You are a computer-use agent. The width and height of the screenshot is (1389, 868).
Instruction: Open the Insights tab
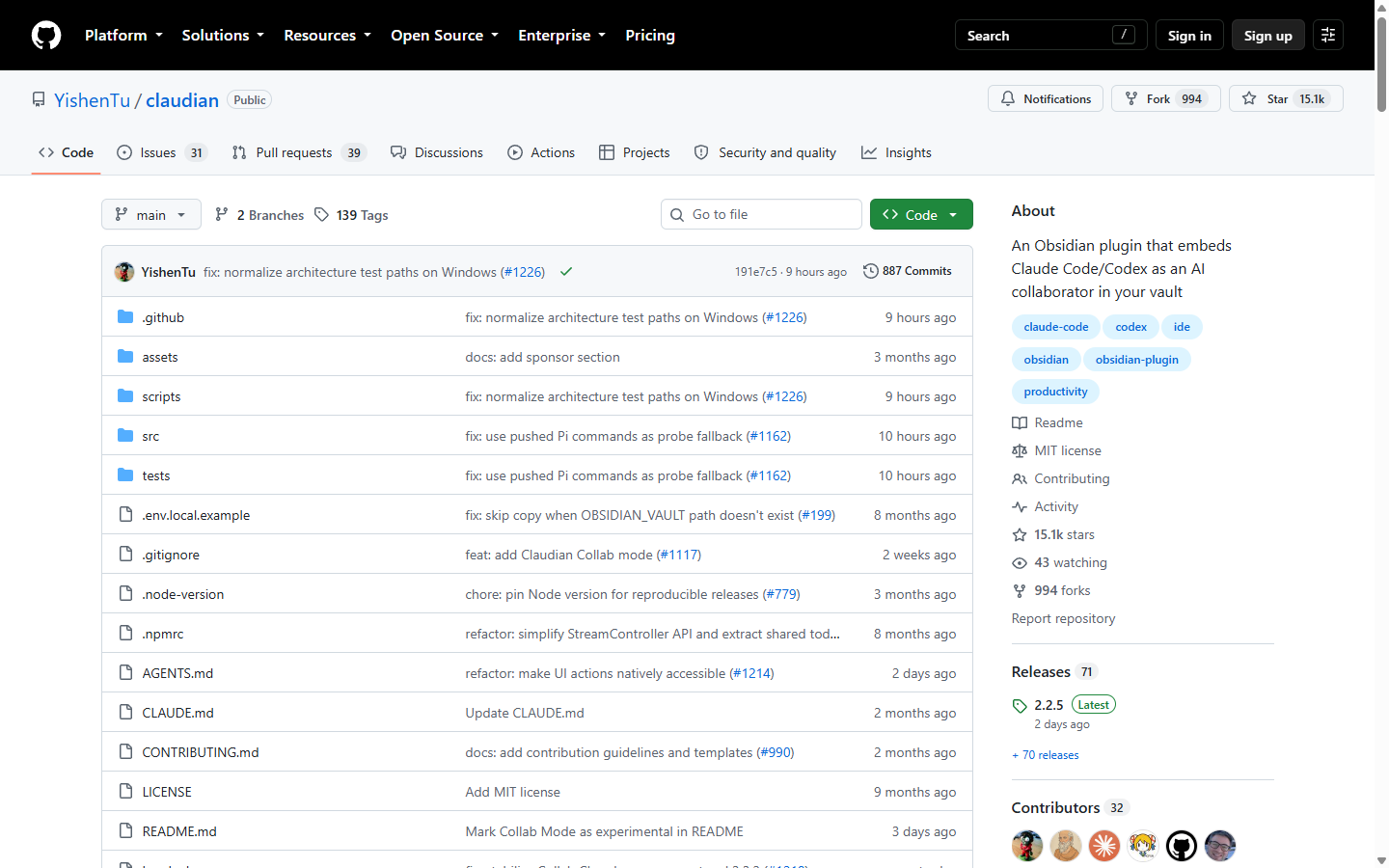(896, 152)
